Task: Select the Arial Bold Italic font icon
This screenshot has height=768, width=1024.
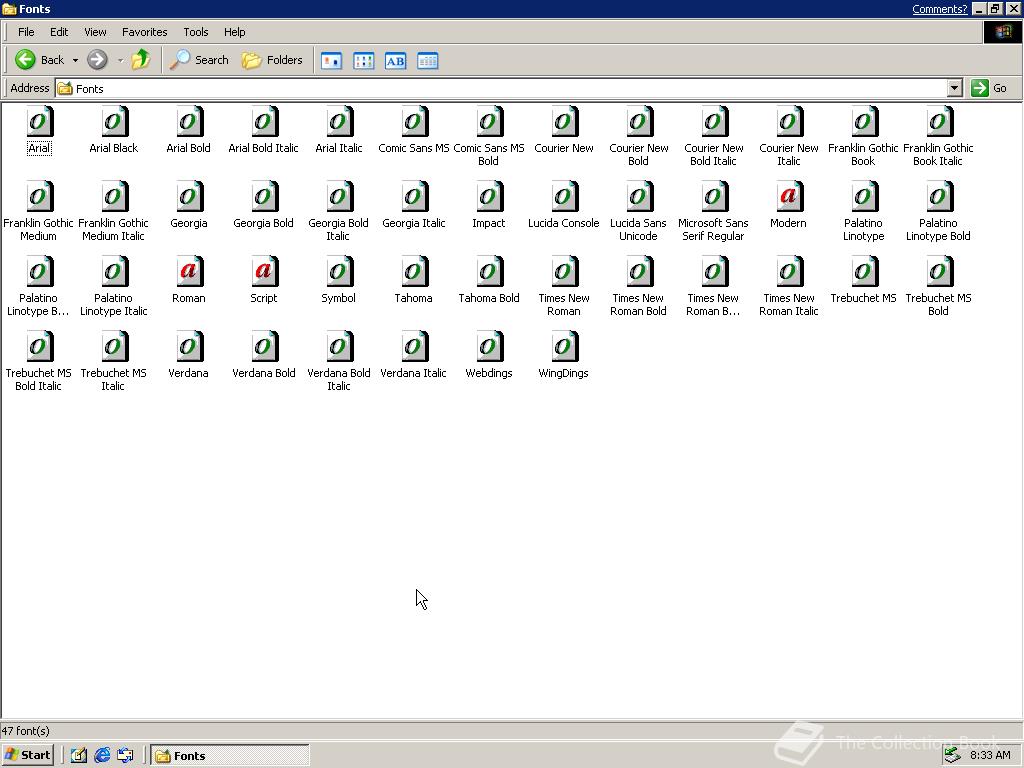Action: (264, 122)
